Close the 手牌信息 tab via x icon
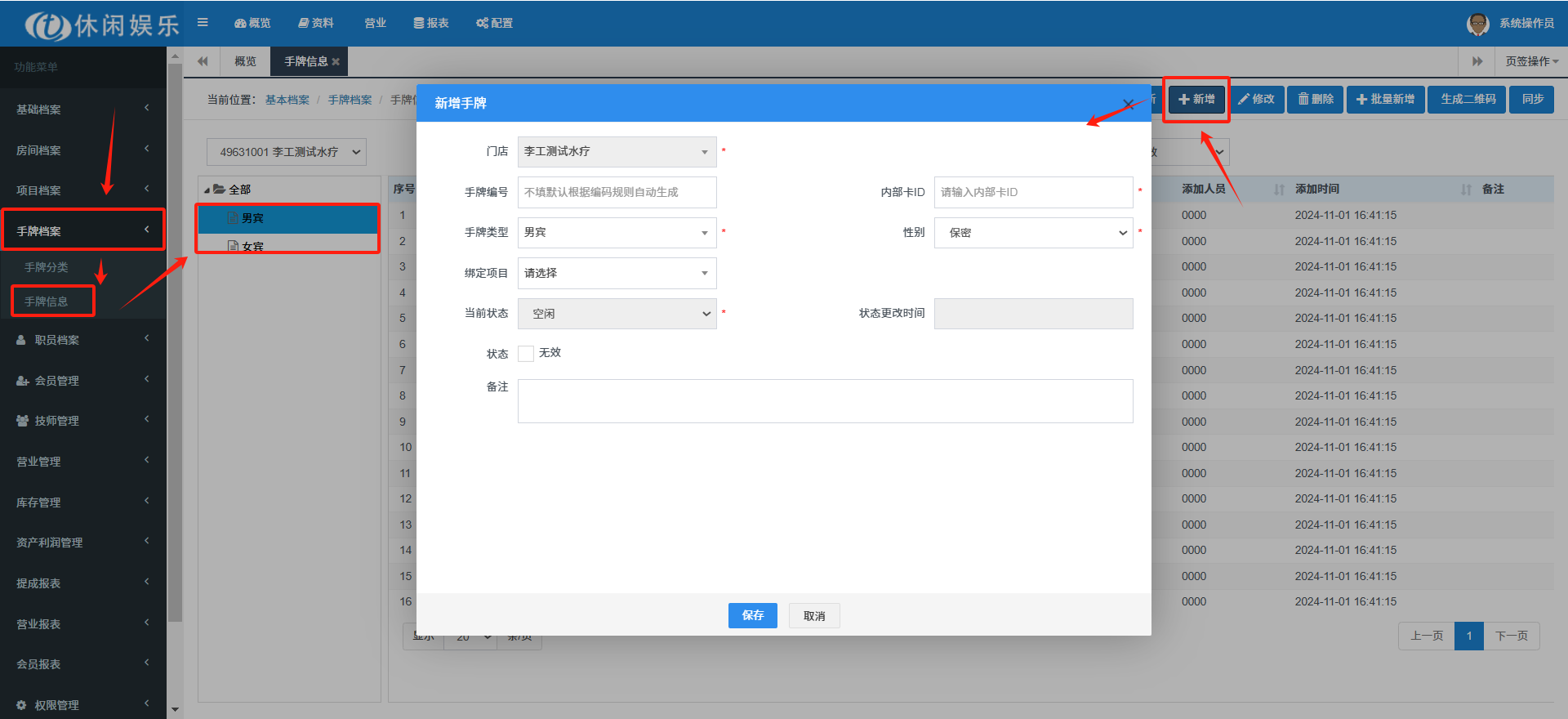1568x719 pixels. click(x=336, y=62)
